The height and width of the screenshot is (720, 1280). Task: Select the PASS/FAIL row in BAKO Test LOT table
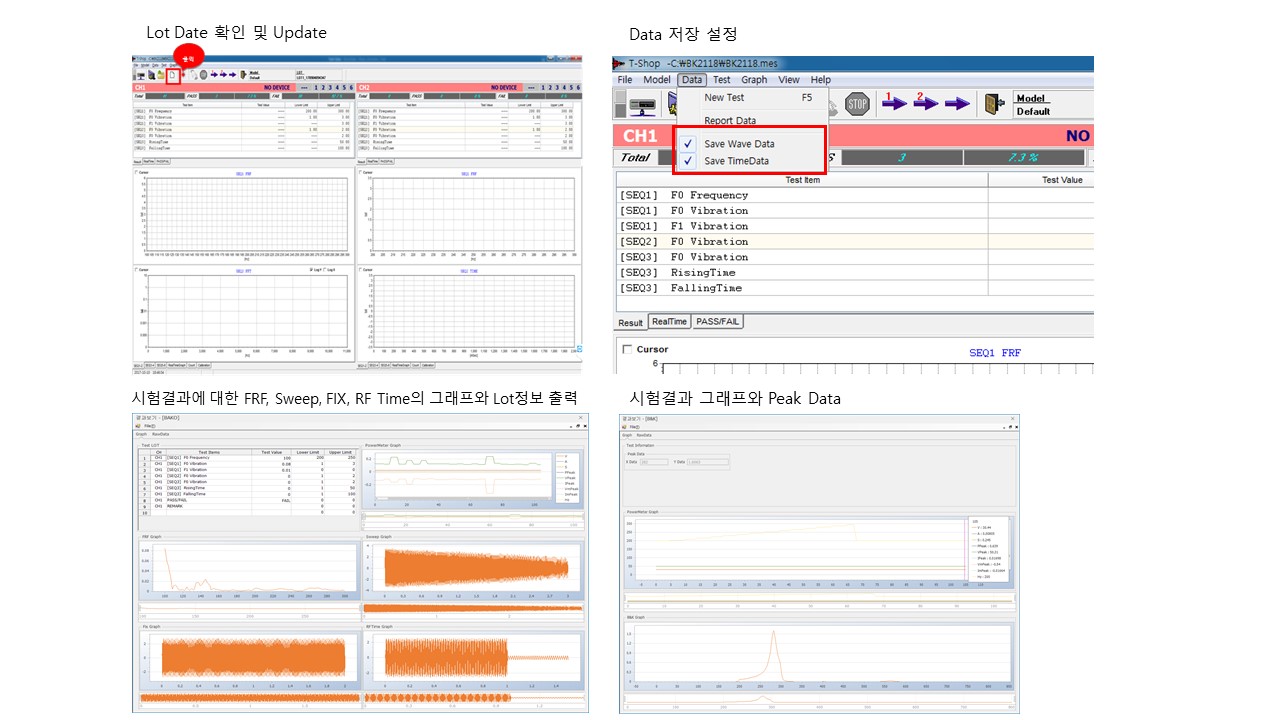tap(248, 500)
